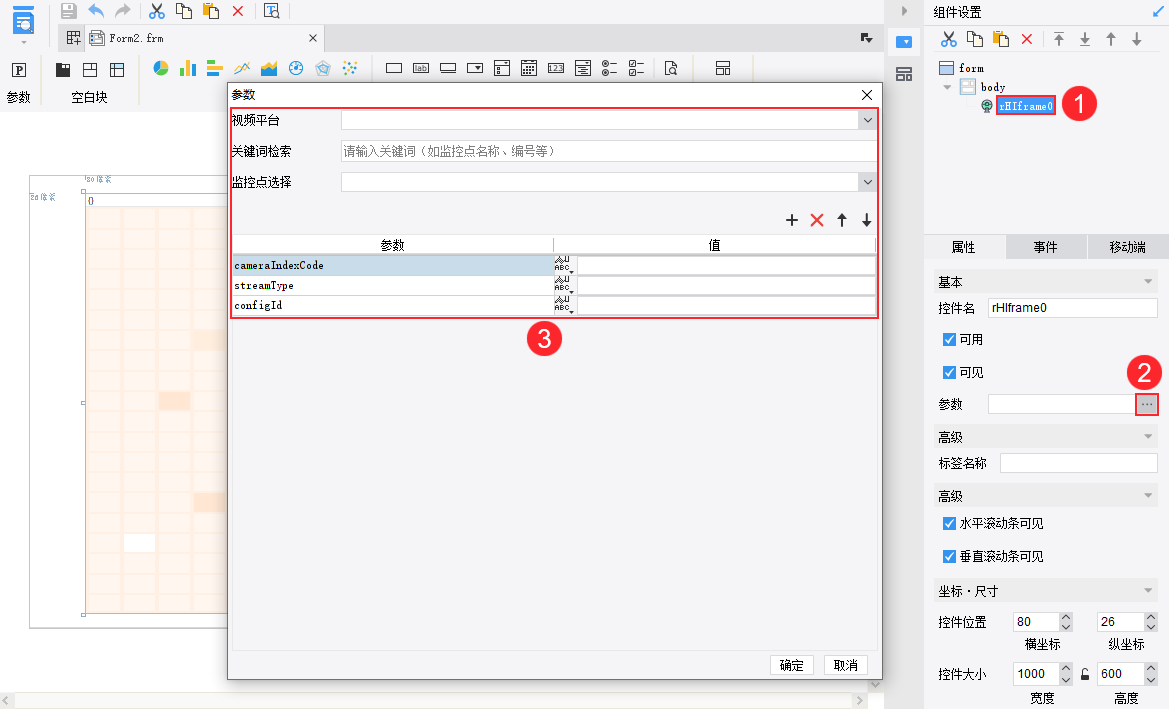Select the form node in tree
The image size is (1169, 709).
click(971, 68)
